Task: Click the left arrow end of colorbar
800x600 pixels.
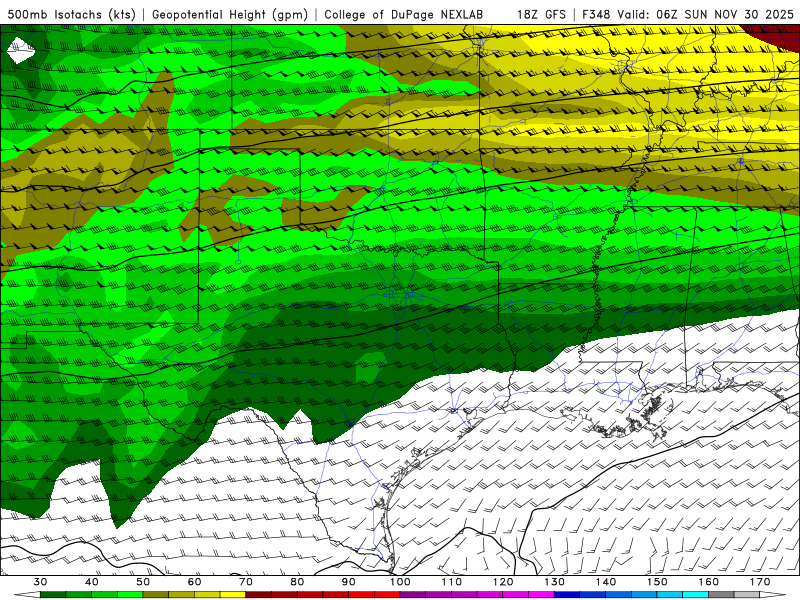Action: click(27, 595)
